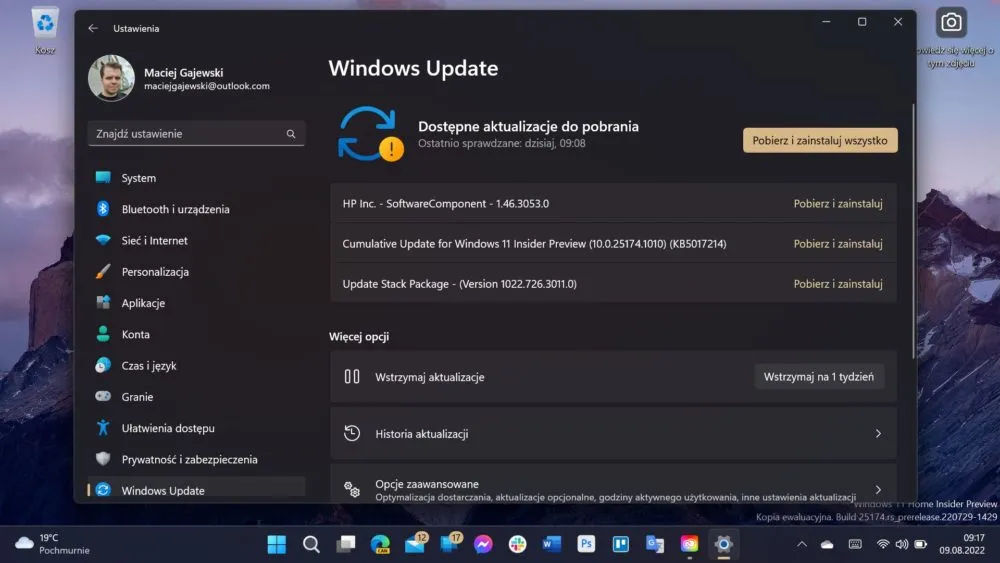Open Historia aktualizacji chevron
The image size is (1000, 563).
click(878, 434)
